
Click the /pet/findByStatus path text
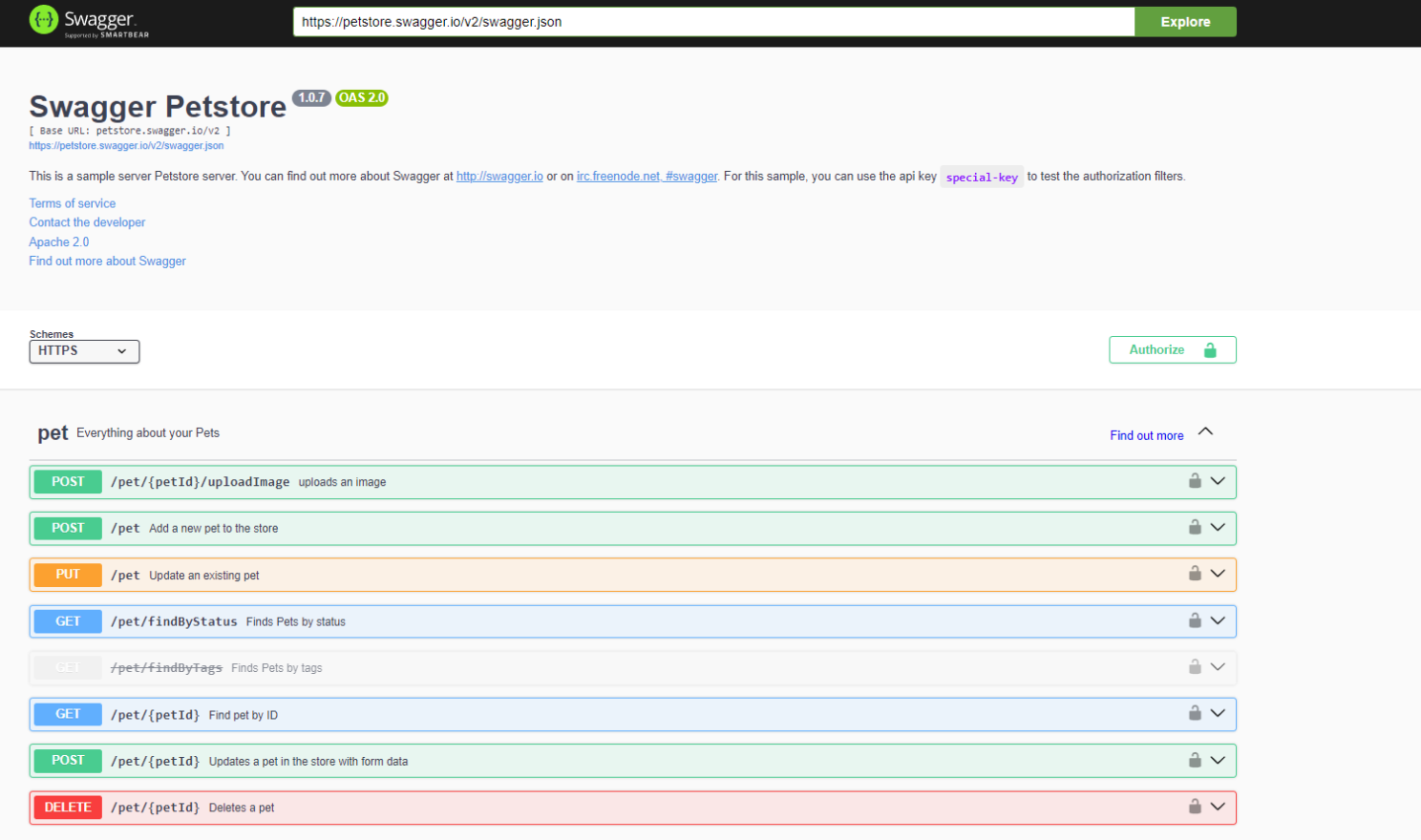click(174, 621)
